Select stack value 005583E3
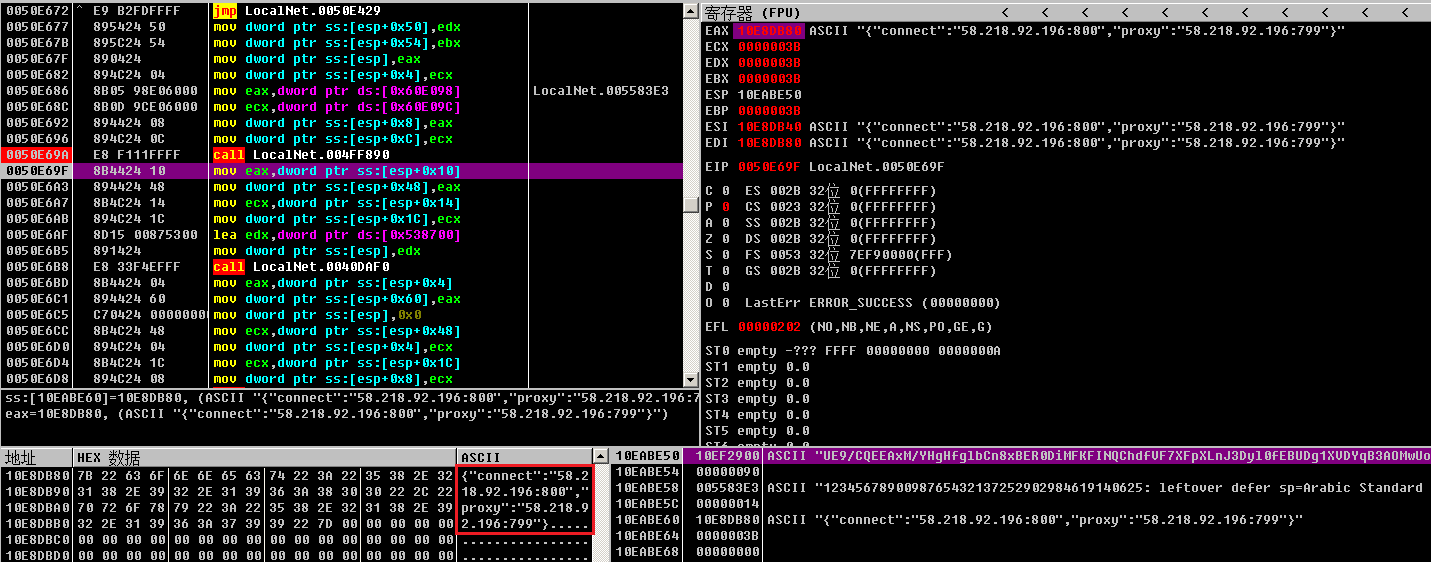The image size is (1431, 562). (x=727, y=487)
